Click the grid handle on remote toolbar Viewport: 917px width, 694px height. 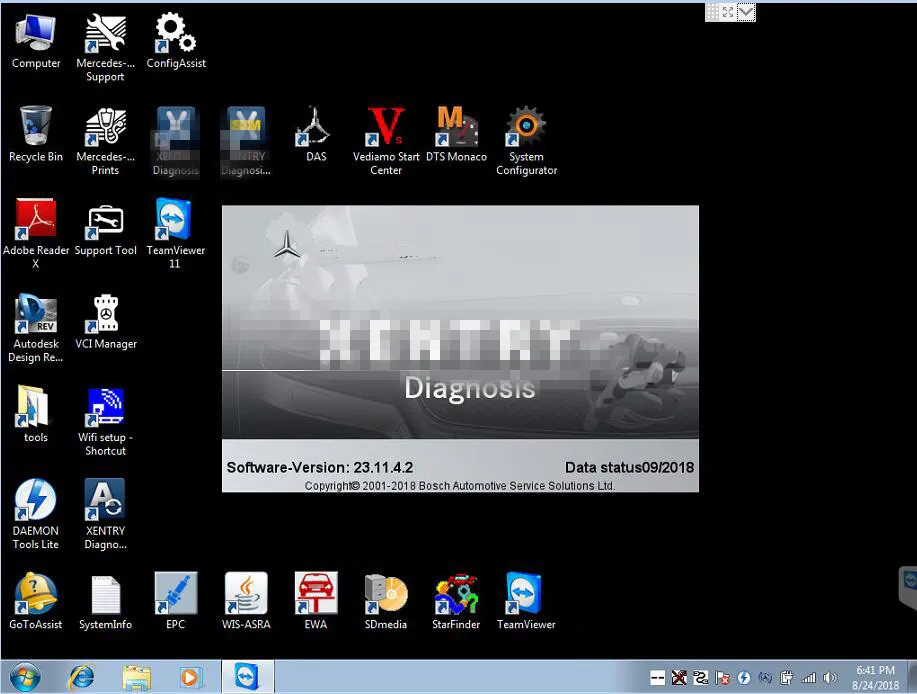point(712,12)
